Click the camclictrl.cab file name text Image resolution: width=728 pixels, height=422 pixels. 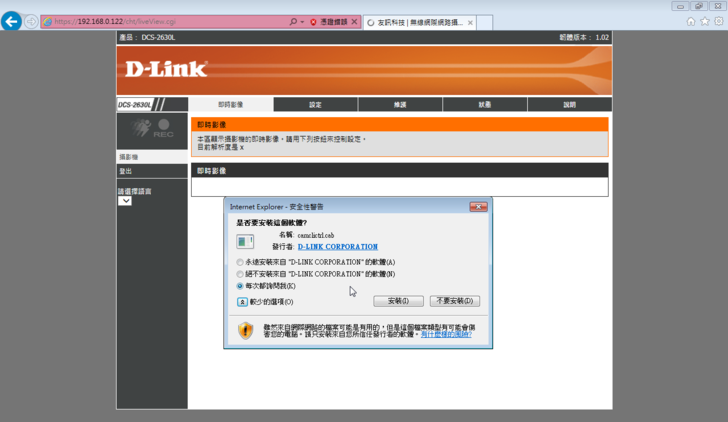tap(316, 235)
